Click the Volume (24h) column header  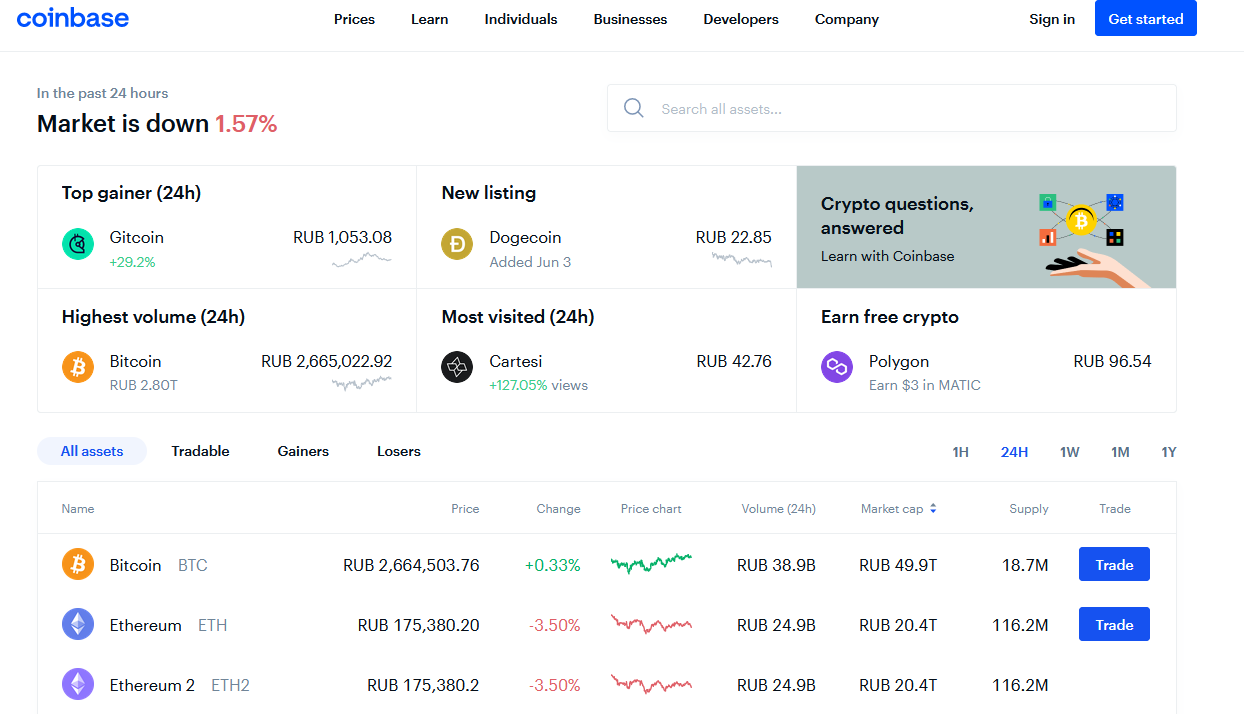pos(778,509)
